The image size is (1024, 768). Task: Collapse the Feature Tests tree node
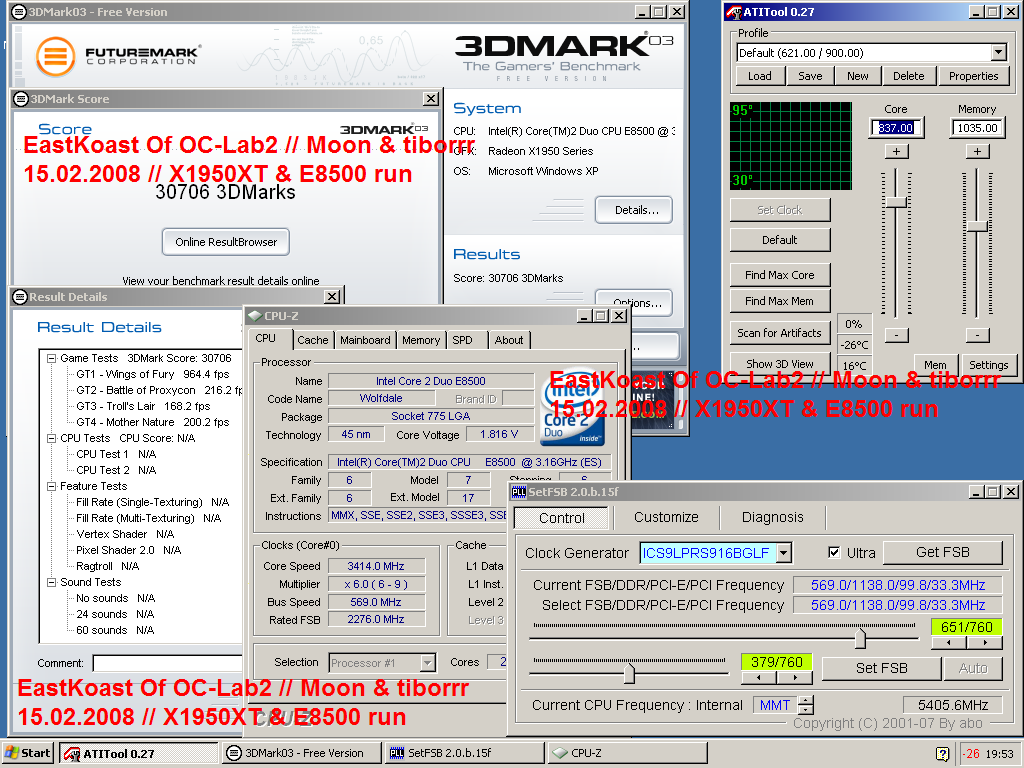51,487
